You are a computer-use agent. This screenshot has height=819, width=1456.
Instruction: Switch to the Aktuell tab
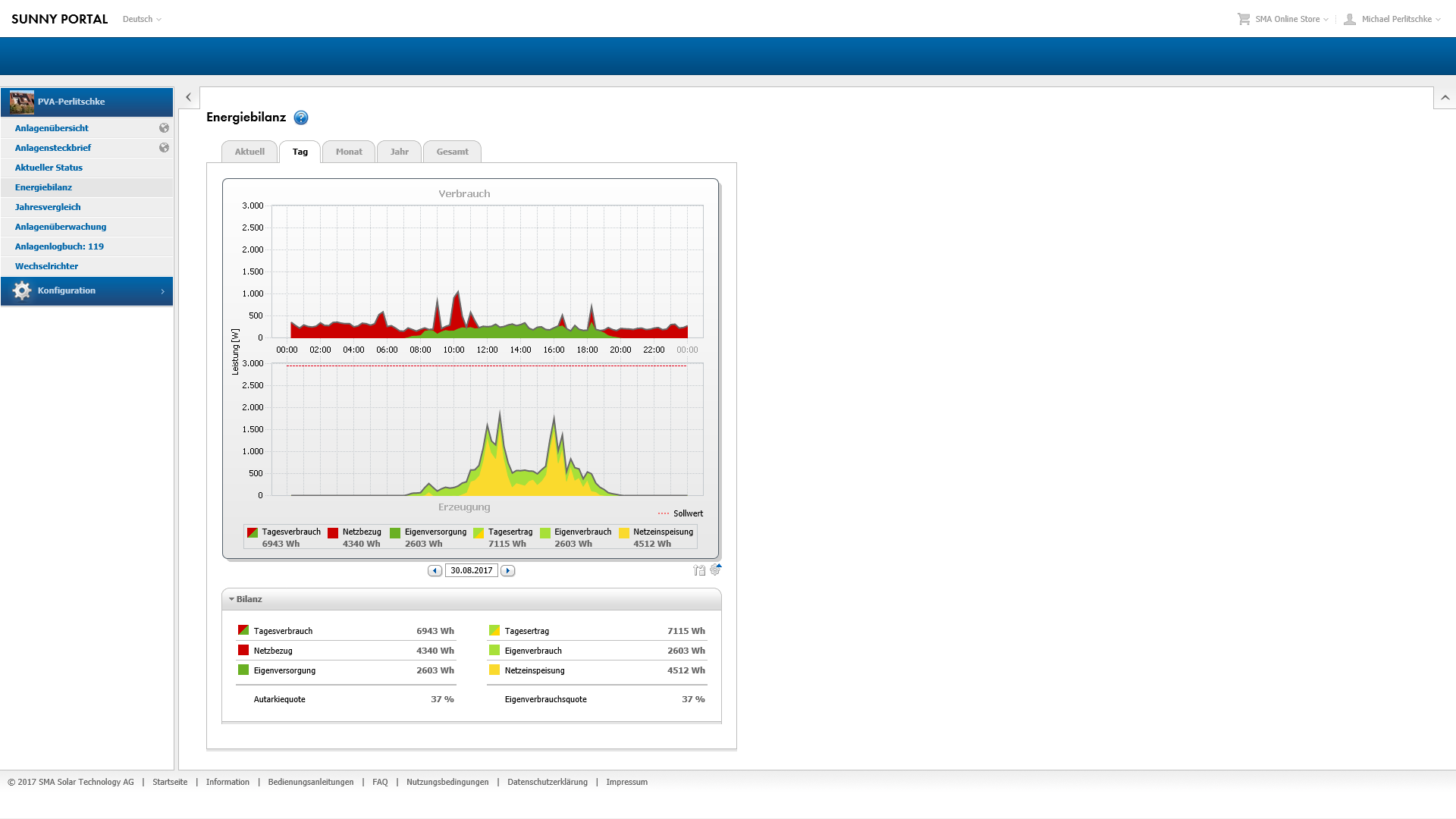[x=249, y=152]
